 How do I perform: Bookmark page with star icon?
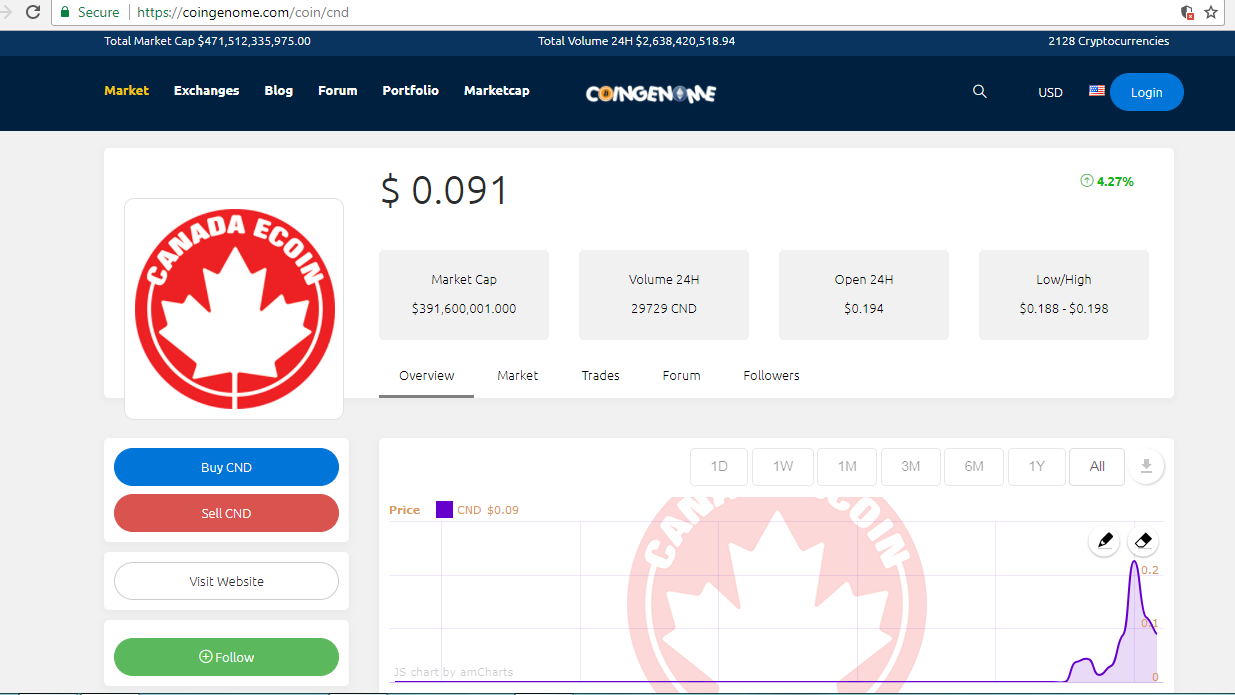click(x=1211, y=13)
